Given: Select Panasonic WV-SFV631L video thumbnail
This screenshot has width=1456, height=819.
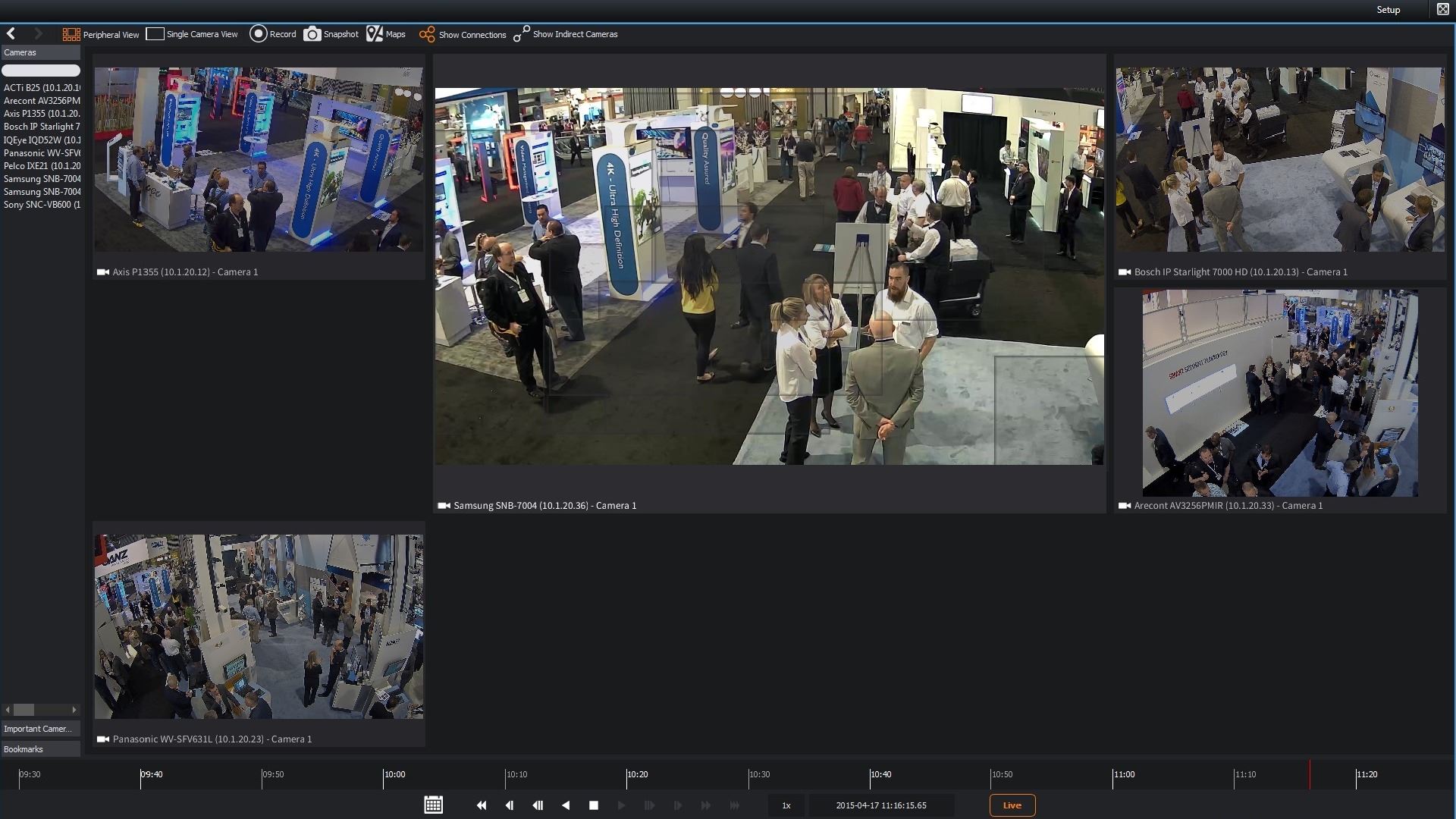Looking at the screenshot, I should click(259, 626).
